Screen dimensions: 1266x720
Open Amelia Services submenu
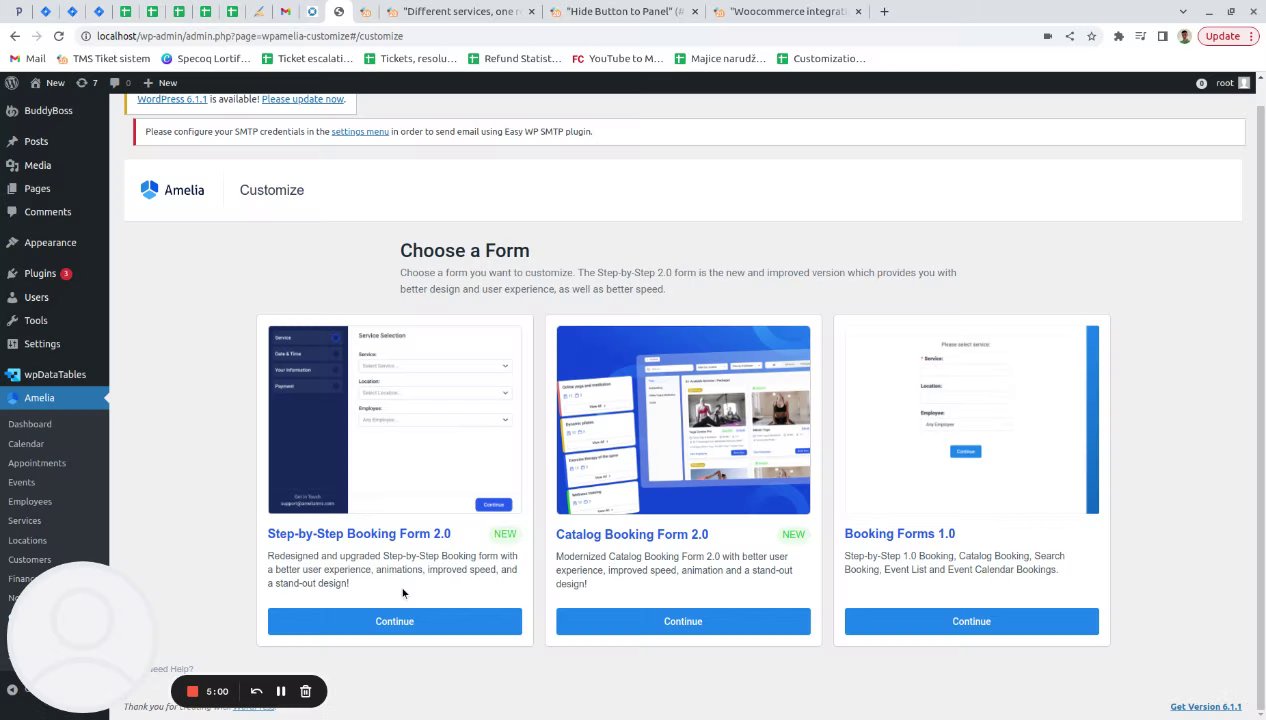(x=25, y=520)
